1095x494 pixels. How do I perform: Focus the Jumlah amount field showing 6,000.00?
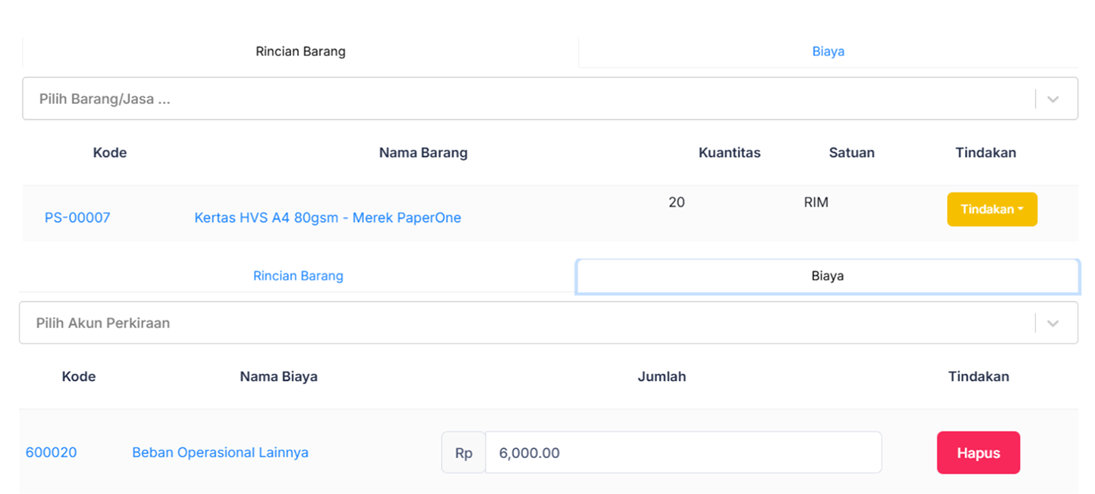pyautogui.click(x=682, y=452)
